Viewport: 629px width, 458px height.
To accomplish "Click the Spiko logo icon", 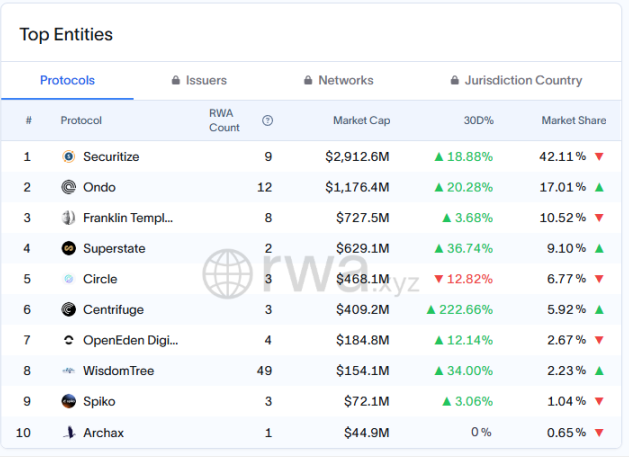I will [69, 401].
